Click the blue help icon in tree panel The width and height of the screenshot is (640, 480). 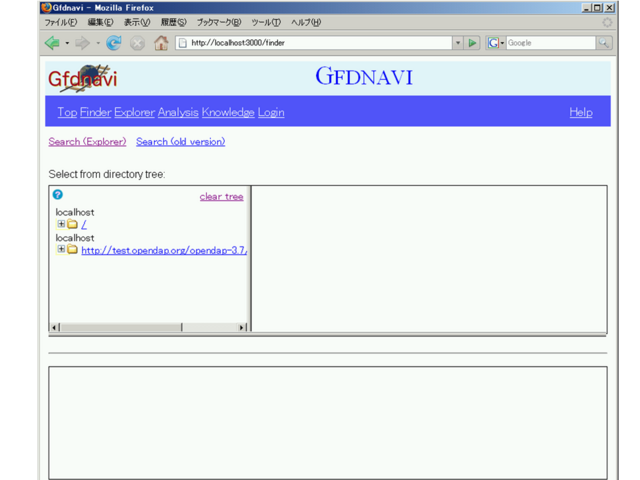(x=57, y=195)
